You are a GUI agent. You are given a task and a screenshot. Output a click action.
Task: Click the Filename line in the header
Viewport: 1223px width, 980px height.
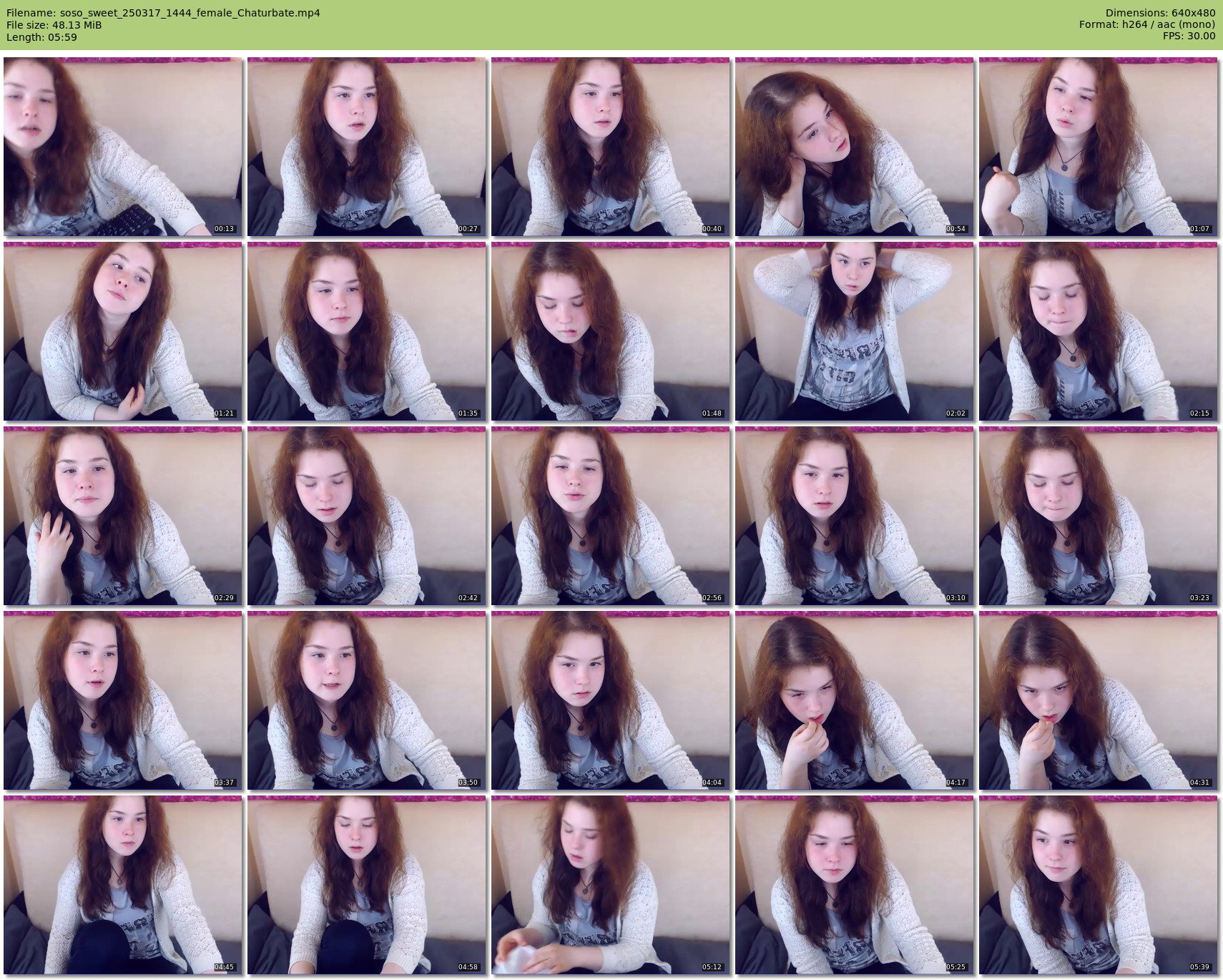163,13
